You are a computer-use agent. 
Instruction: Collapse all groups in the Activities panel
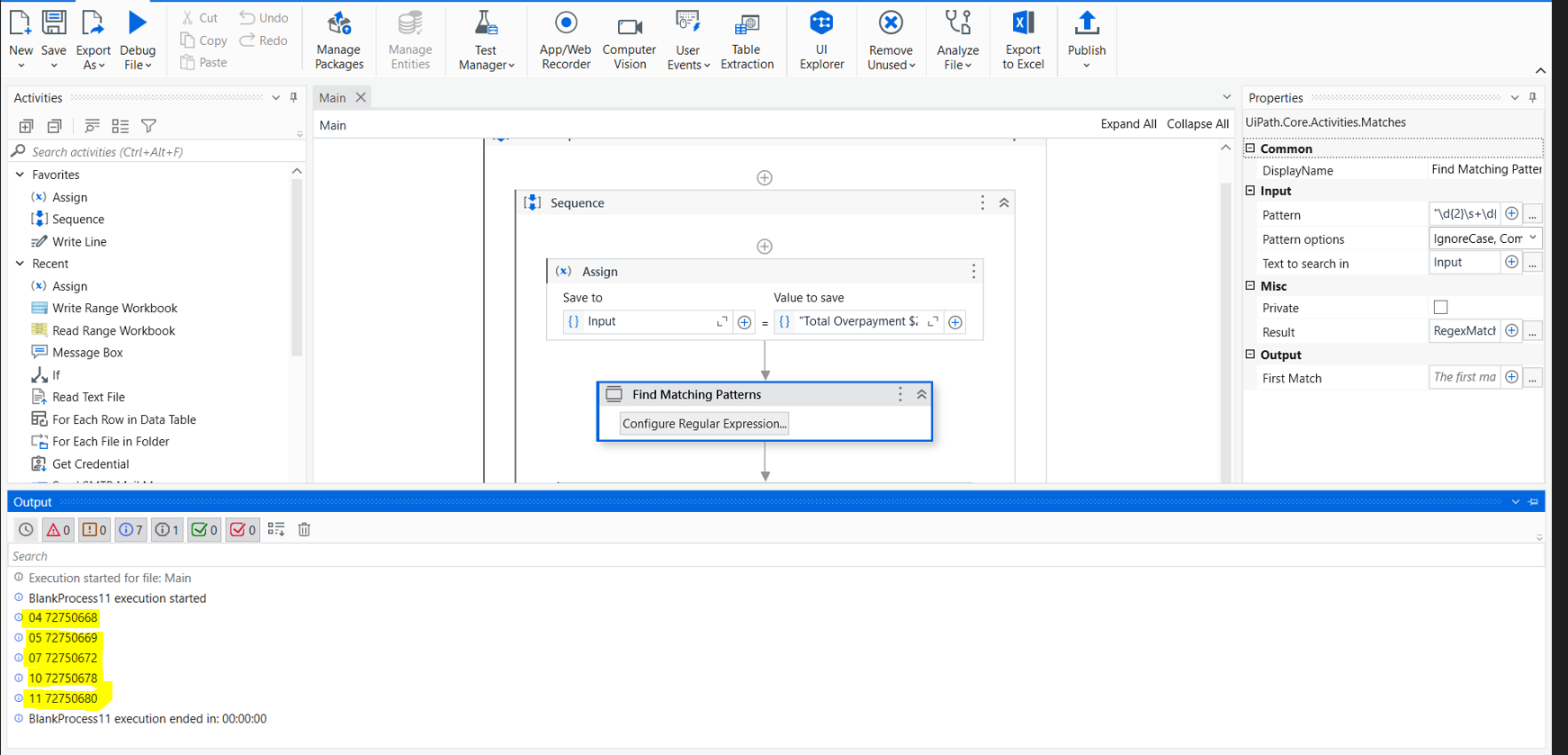(x=55, y=126)
